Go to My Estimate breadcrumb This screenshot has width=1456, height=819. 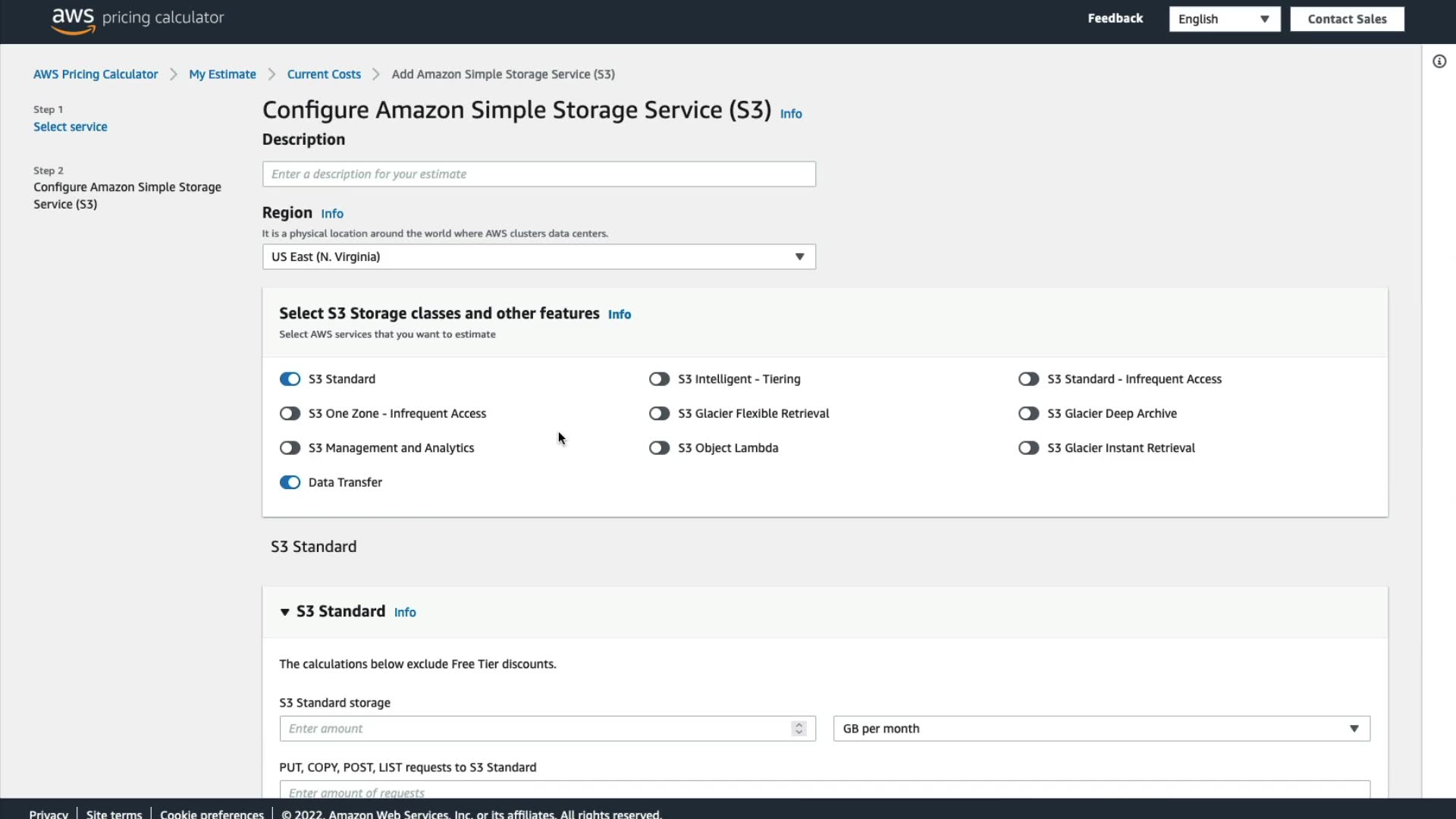coord(222,74)
